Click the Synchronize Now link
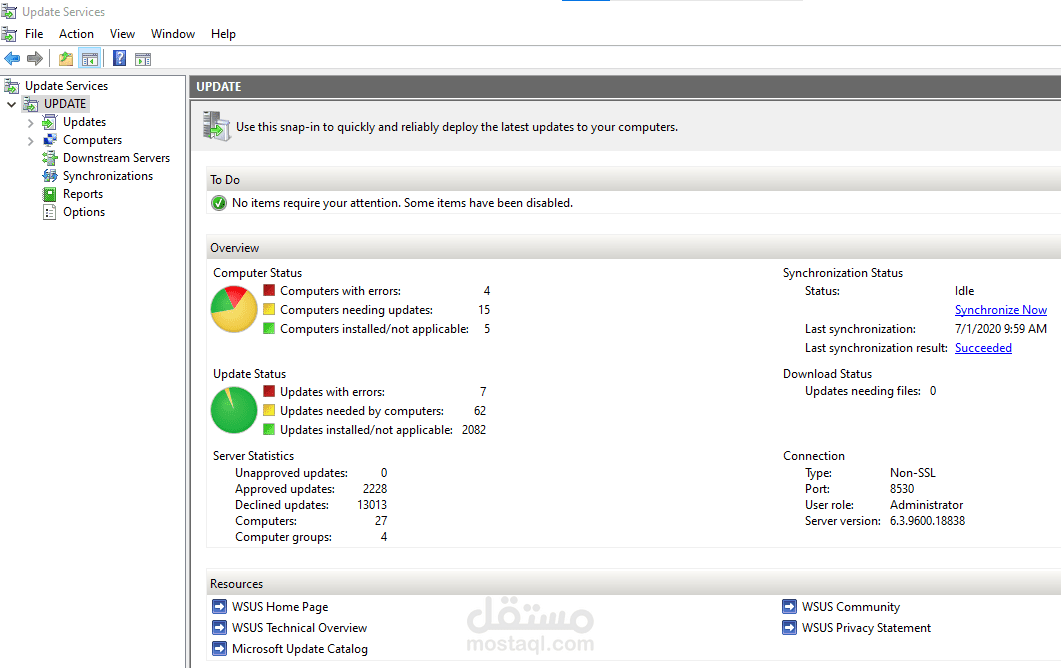 pyautogui.click(x=1001, y=309)
